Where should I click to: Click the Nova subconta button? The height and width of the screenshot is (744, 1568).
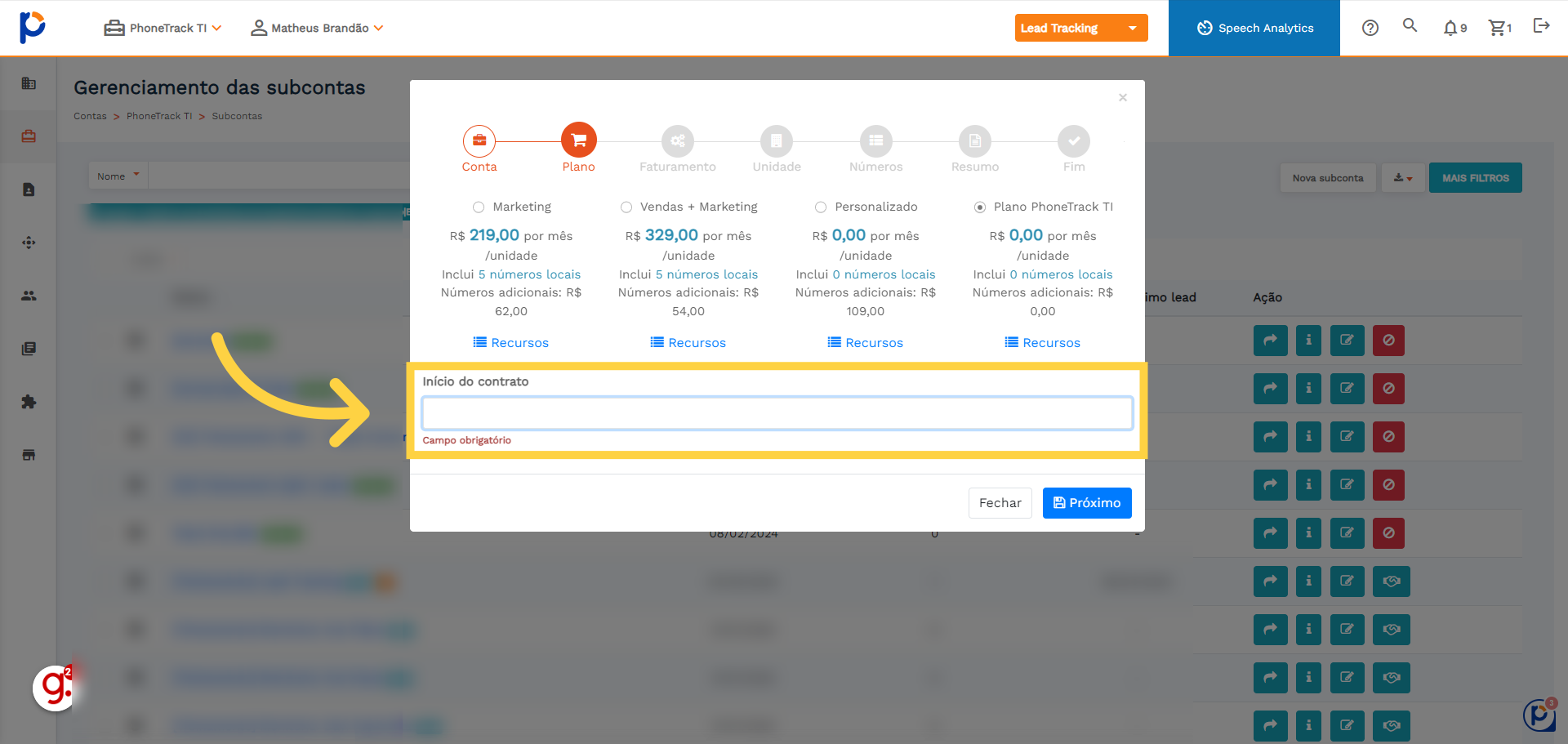point(1328,178)
